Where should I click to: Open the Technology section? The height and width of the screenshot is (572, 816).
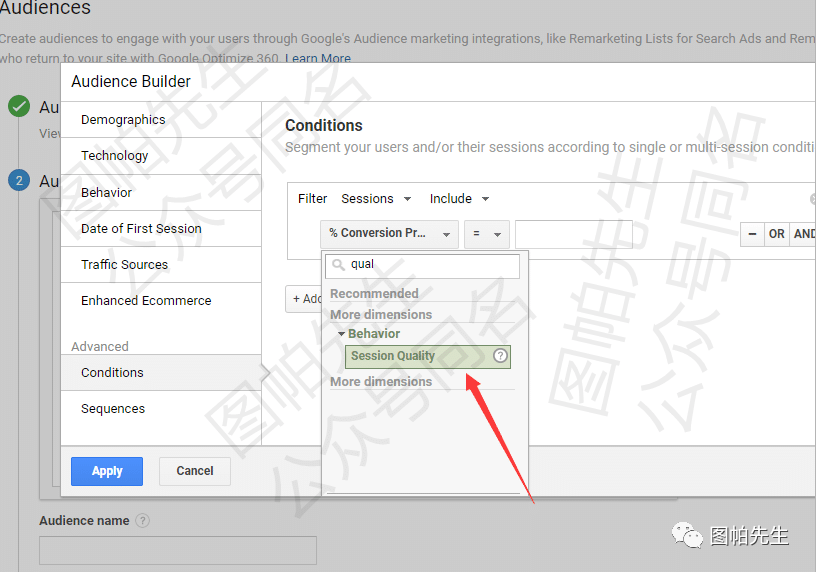[114, 156]
